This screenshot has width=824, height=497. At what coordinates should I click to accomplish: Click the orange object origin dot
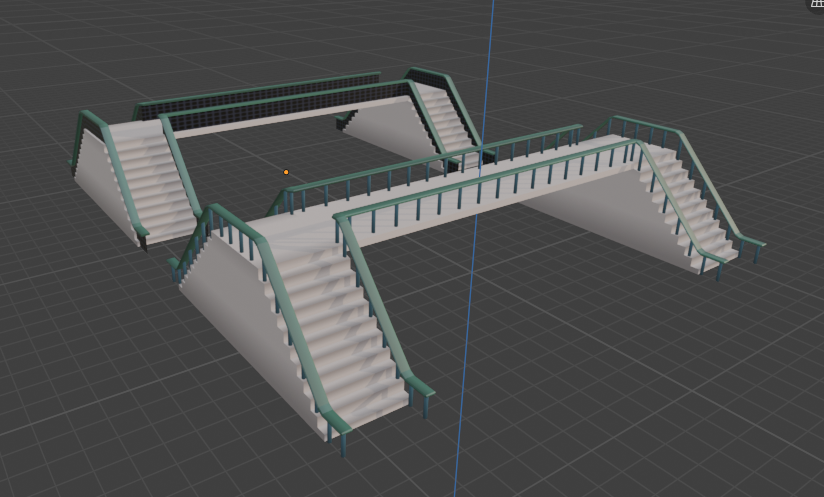[286, 172]
